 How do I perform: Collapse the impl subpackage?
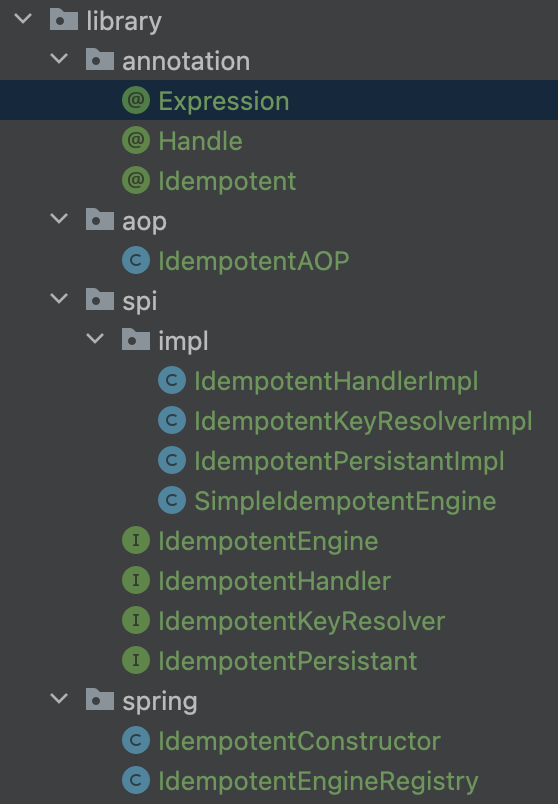pos(95,339)
